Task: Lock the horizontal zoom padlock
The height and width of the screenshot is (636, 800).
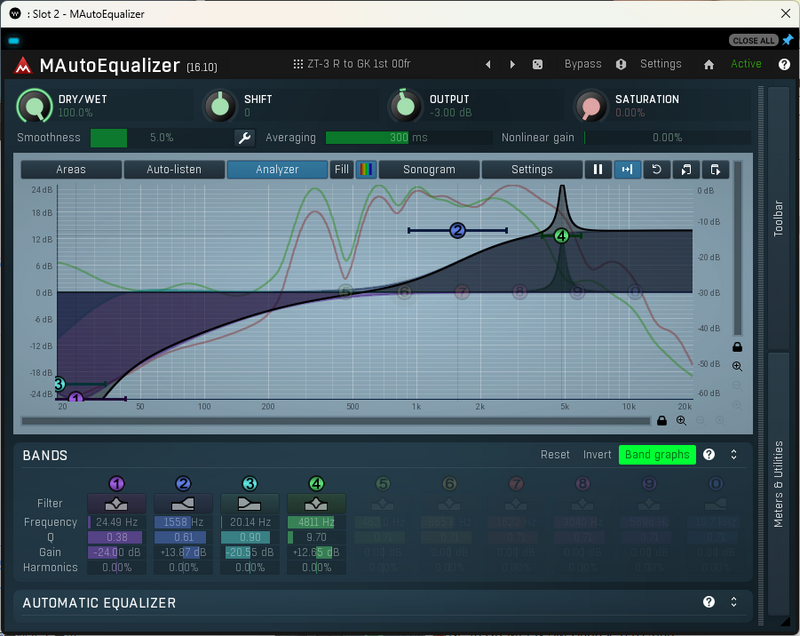Action: coord(662,421)
